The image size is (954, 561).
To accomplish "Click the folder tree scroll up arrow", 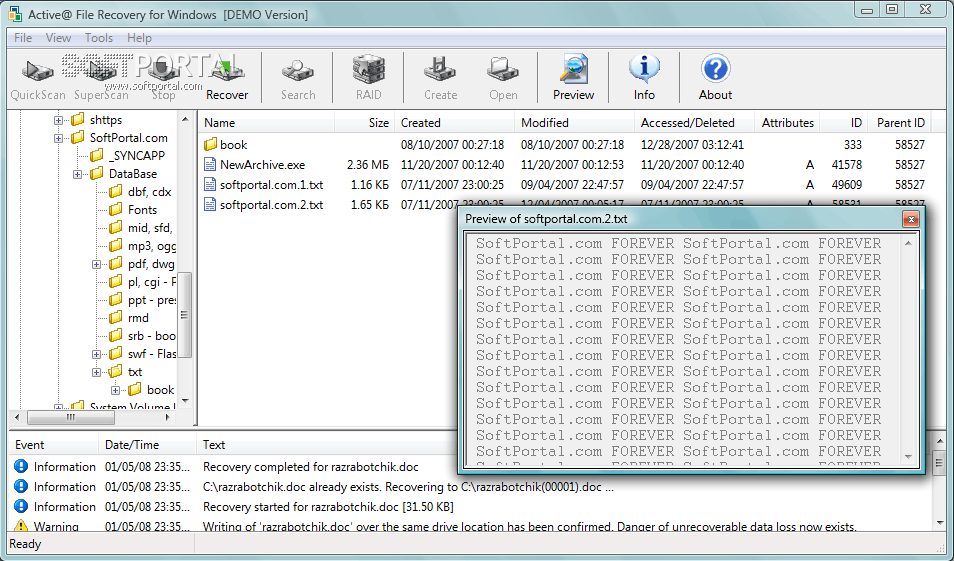I will 185,119.
